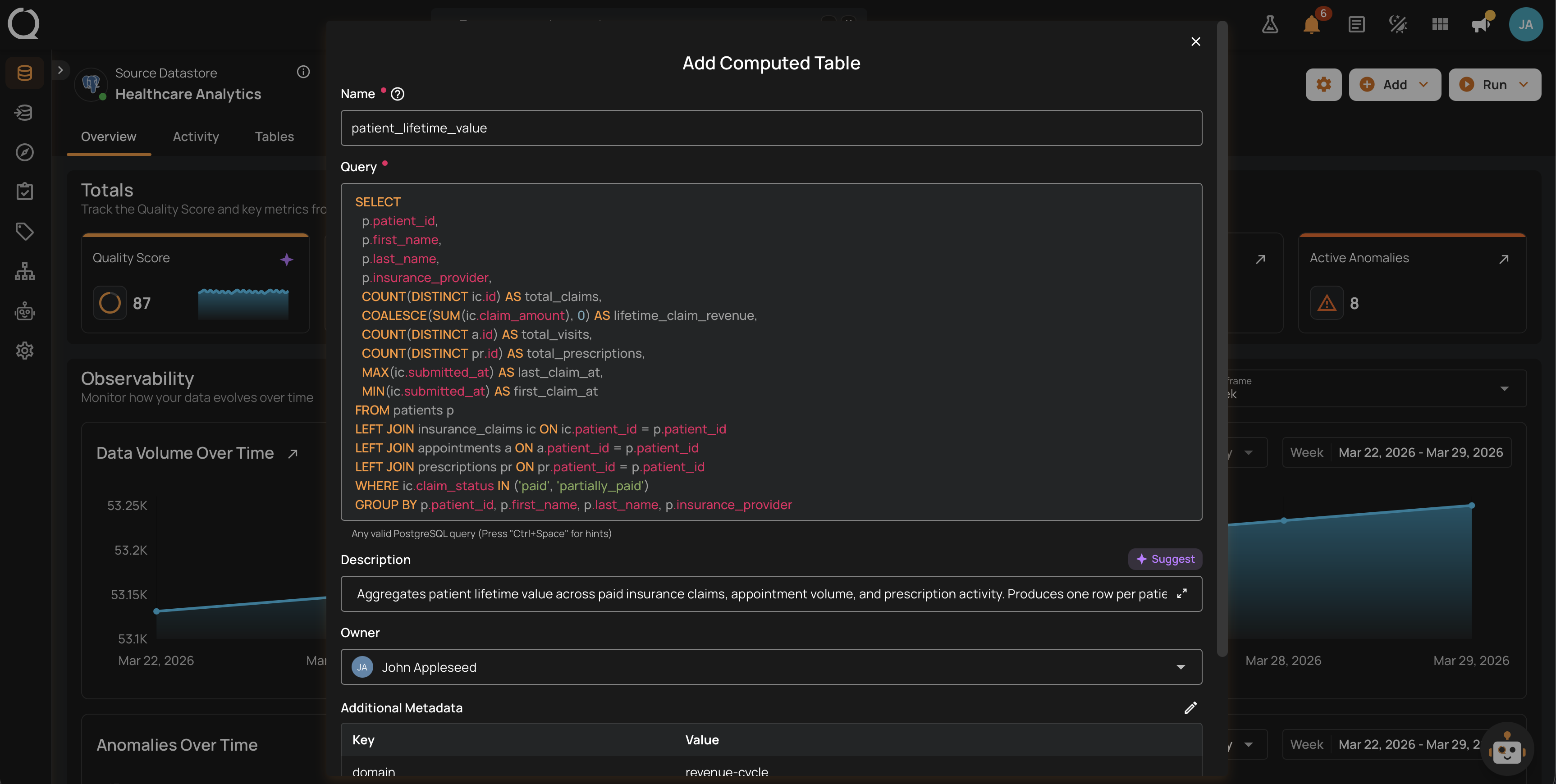Click the Healthcare Analytics datastore name
1556x784 pixels.
pos(188,94)
